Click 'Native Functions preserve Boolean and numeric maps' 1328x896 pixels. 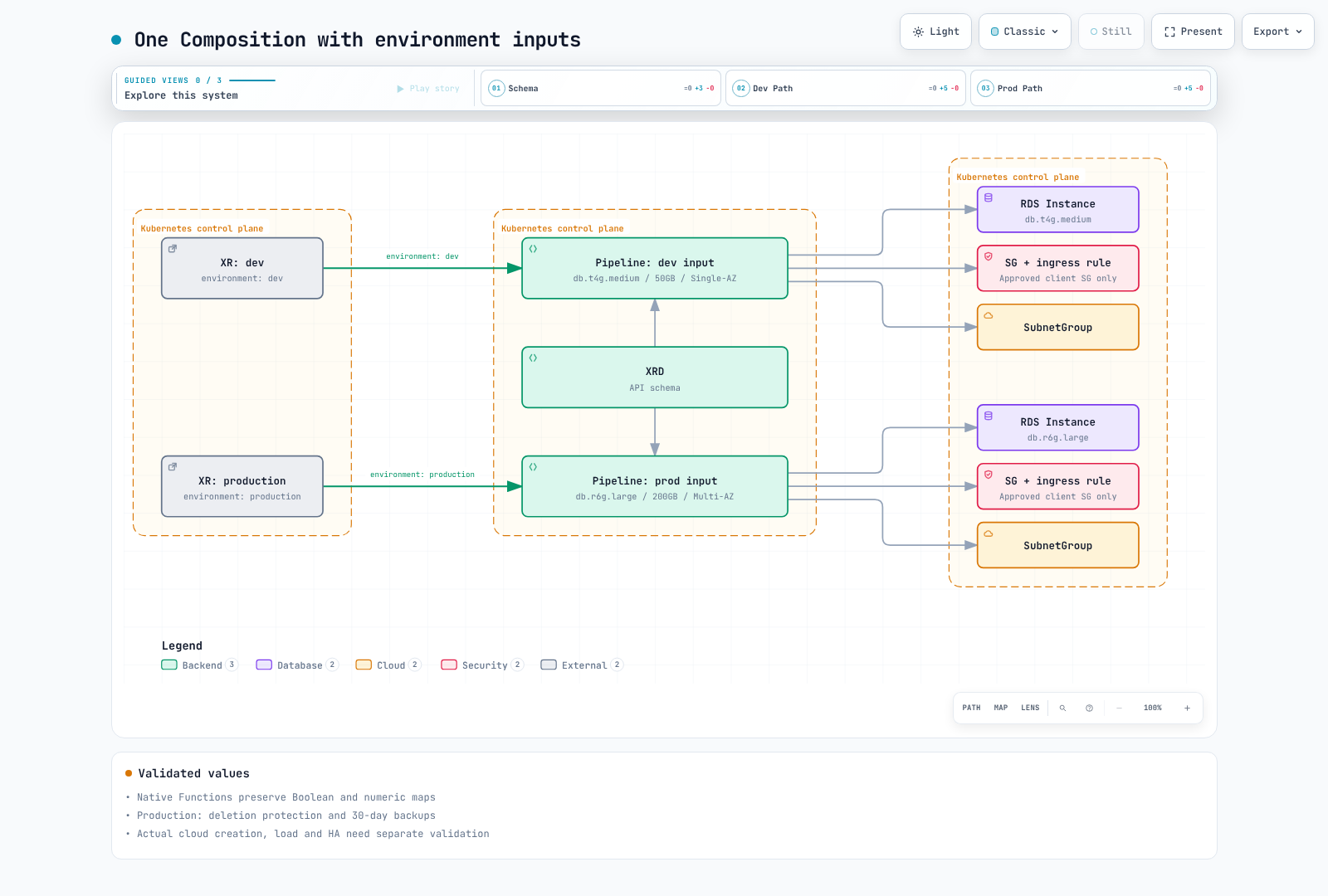point(286,797)
